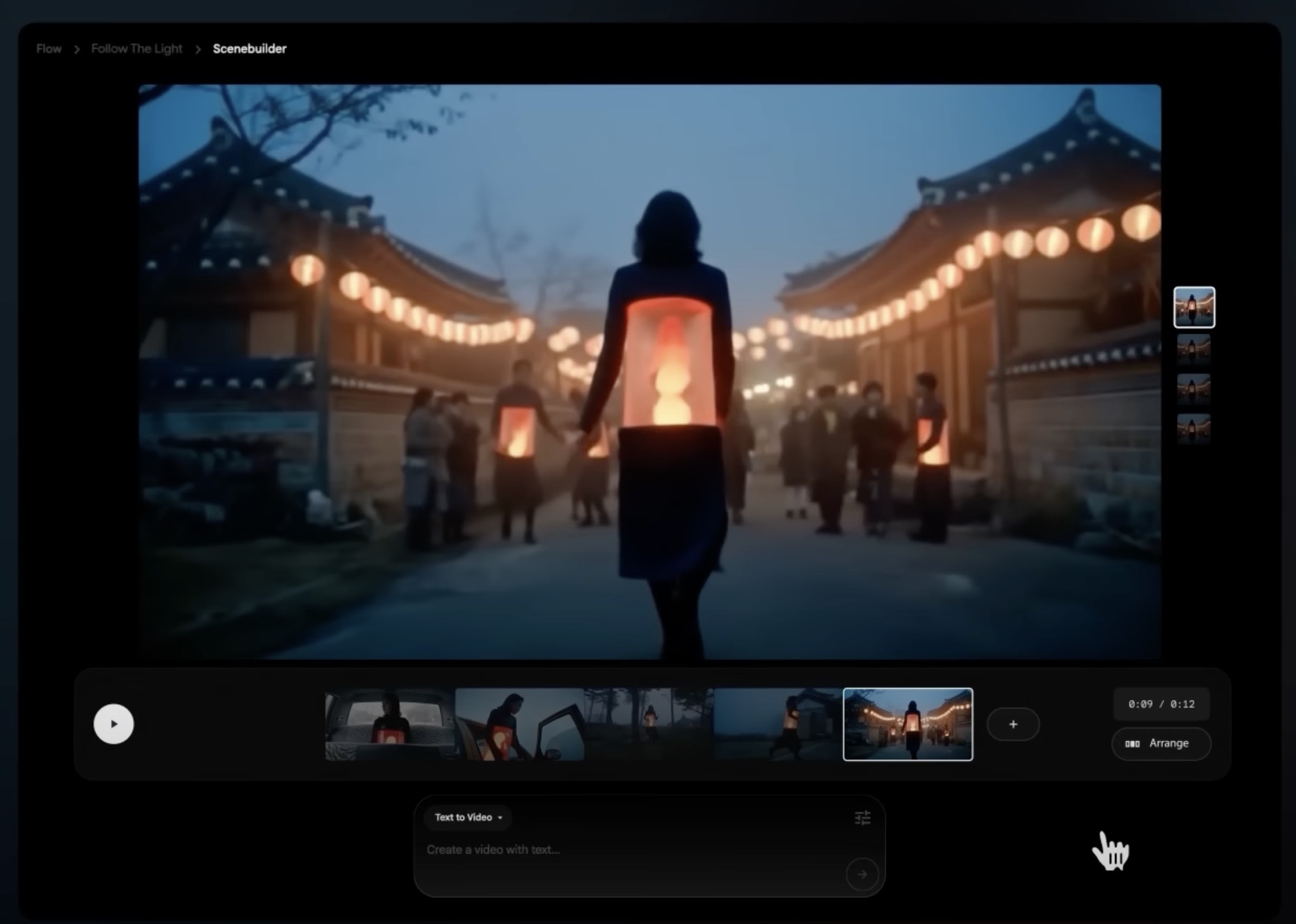
Task: Select the second timeline clip by the car door
Action: tap(519, 724)
